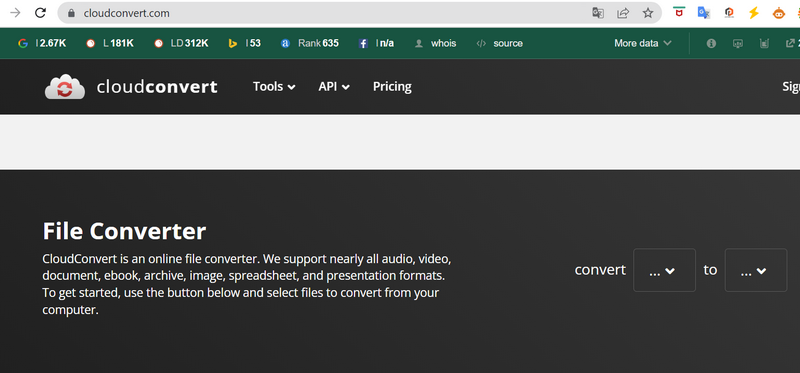Open the orange robot extension icon

click(x=779, y=13)
